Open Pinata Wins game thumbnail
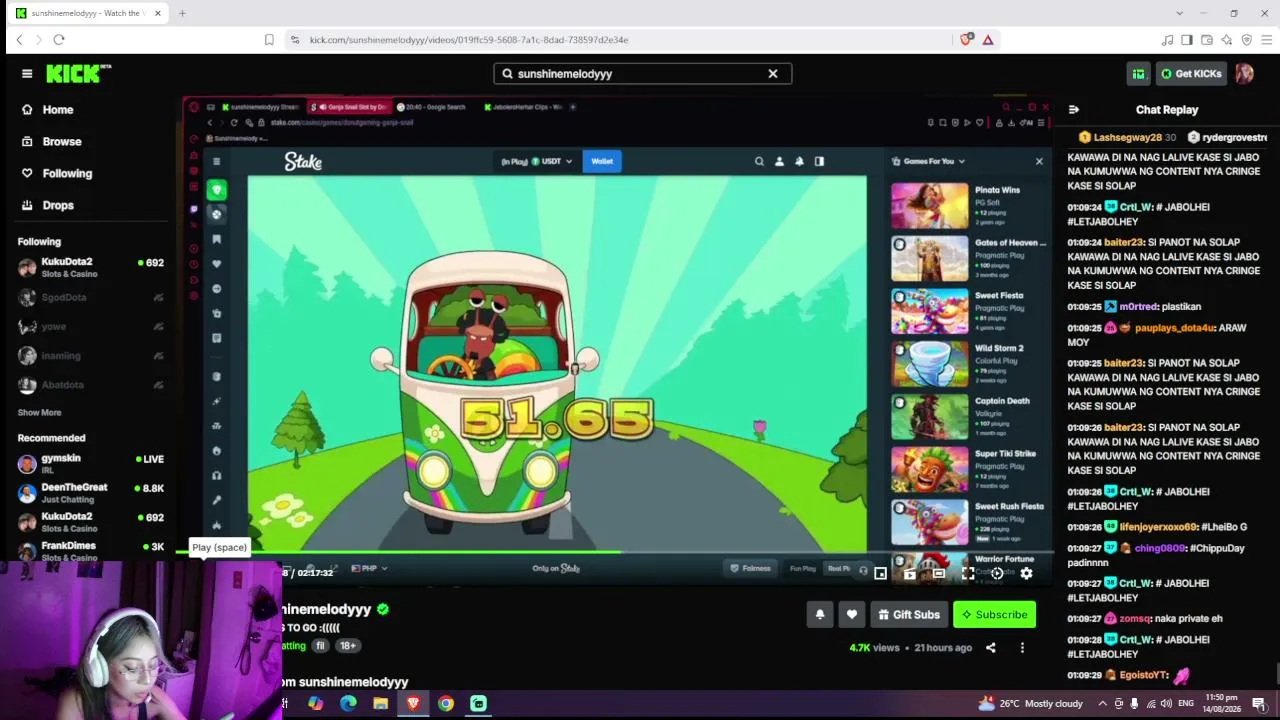Viewport: 1280px width, 720px height. 930,206
